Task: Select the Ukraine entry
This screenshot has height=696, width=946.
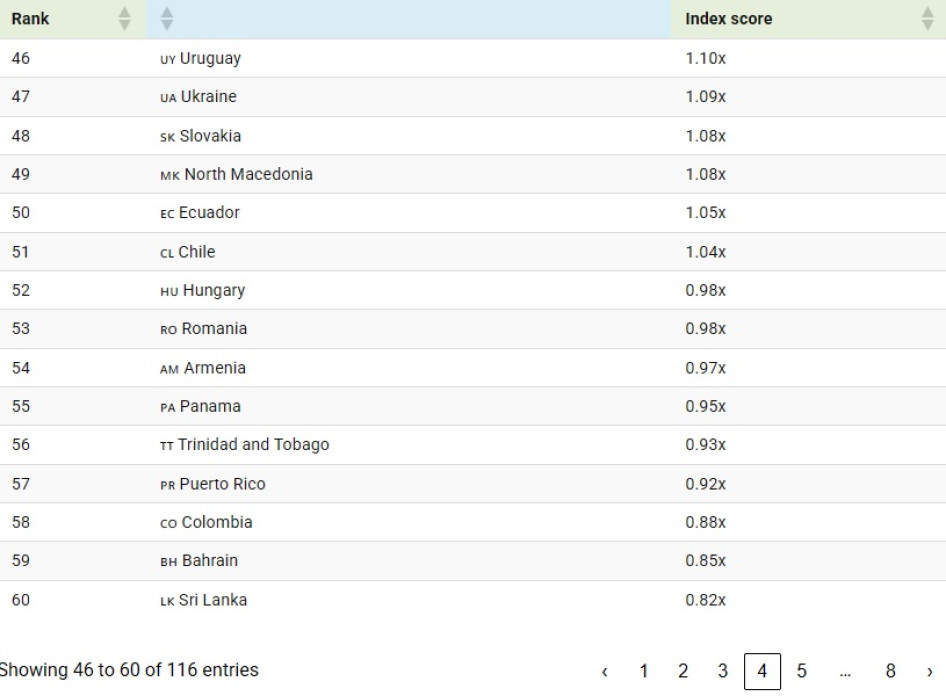Action: click(x=208, y=97)
